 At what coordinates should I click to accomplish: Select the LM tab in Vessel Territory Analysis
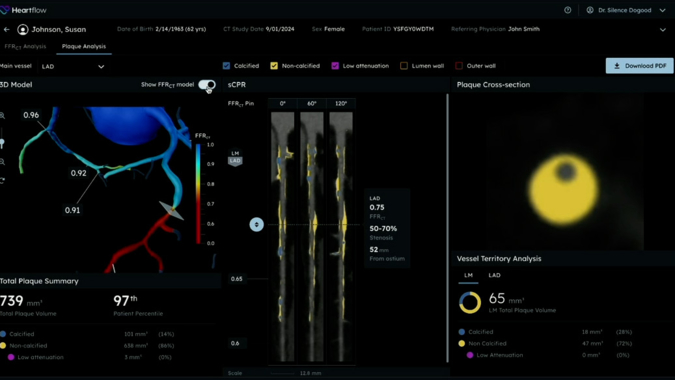[468, 275]
